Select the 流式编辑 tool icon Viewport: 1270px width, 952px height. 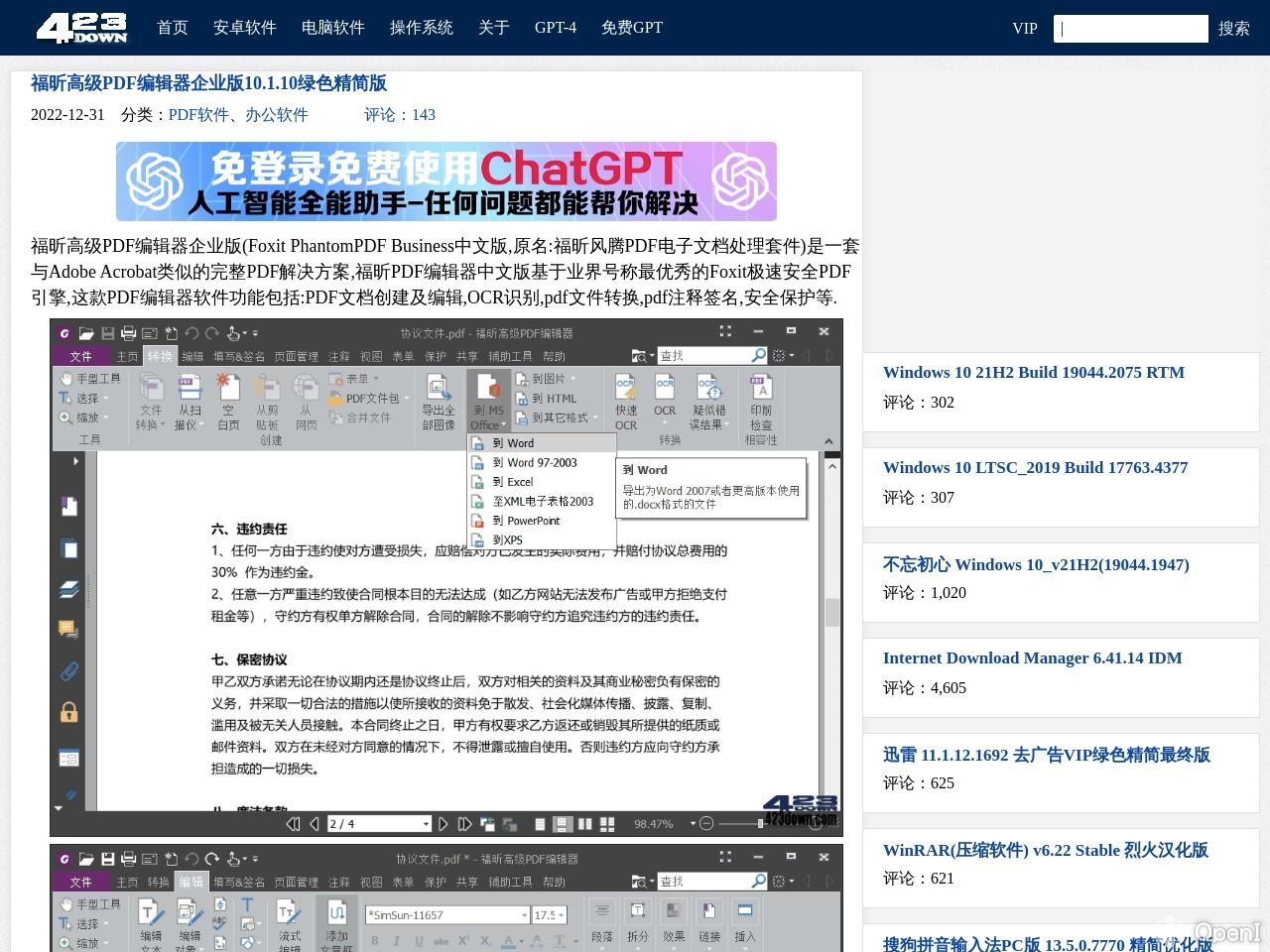pos(286,916)
